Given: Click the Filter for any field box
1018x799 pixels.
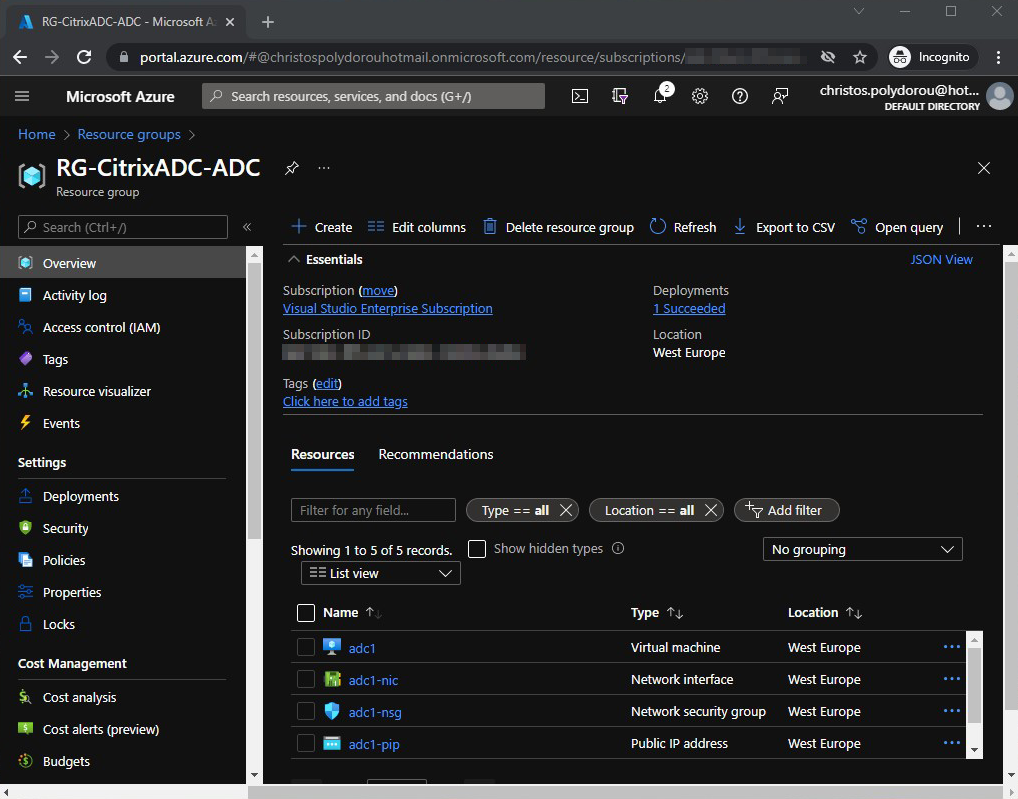Looking at the screenshot, I should (373, 510).
